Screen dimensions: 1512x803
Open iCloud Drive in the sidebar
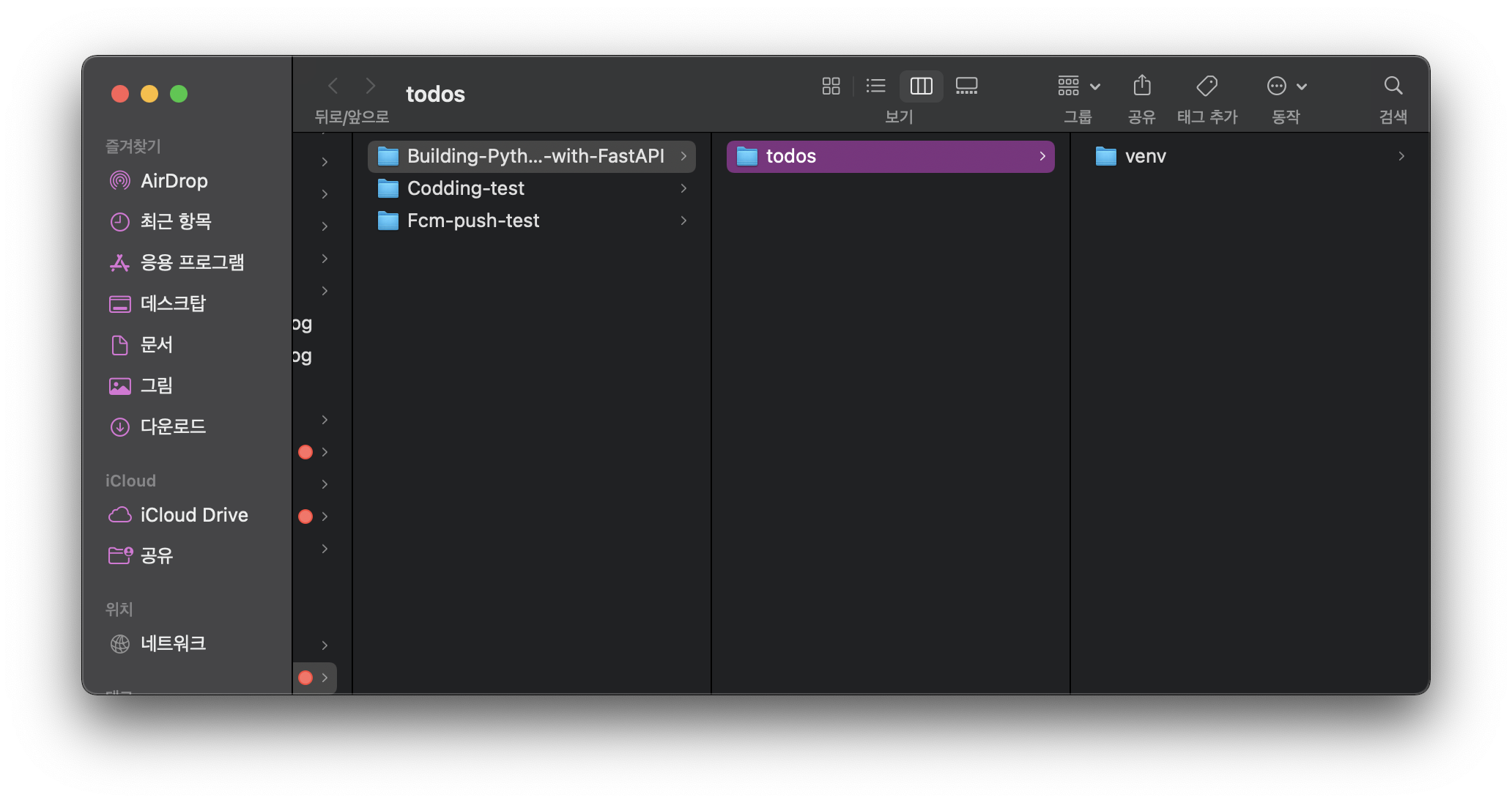coord(193,515)
